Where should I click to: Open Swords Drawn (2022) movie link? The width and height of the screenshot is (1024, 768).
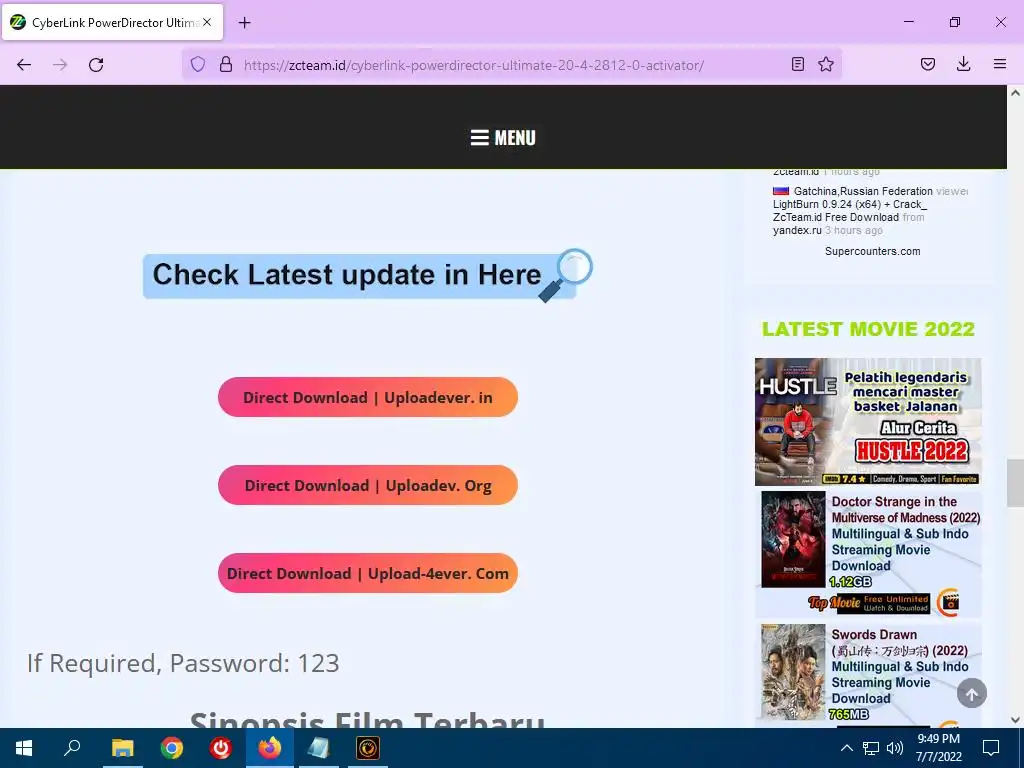tap(899, 666)
